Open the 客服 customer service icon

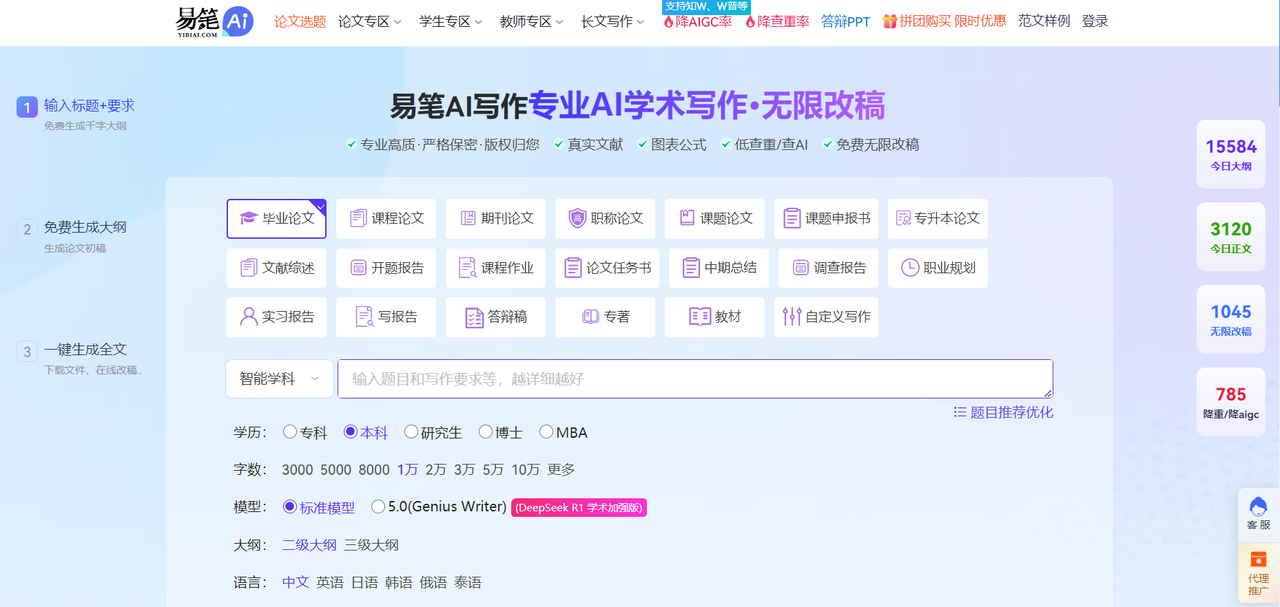(x=1259, y=505)
